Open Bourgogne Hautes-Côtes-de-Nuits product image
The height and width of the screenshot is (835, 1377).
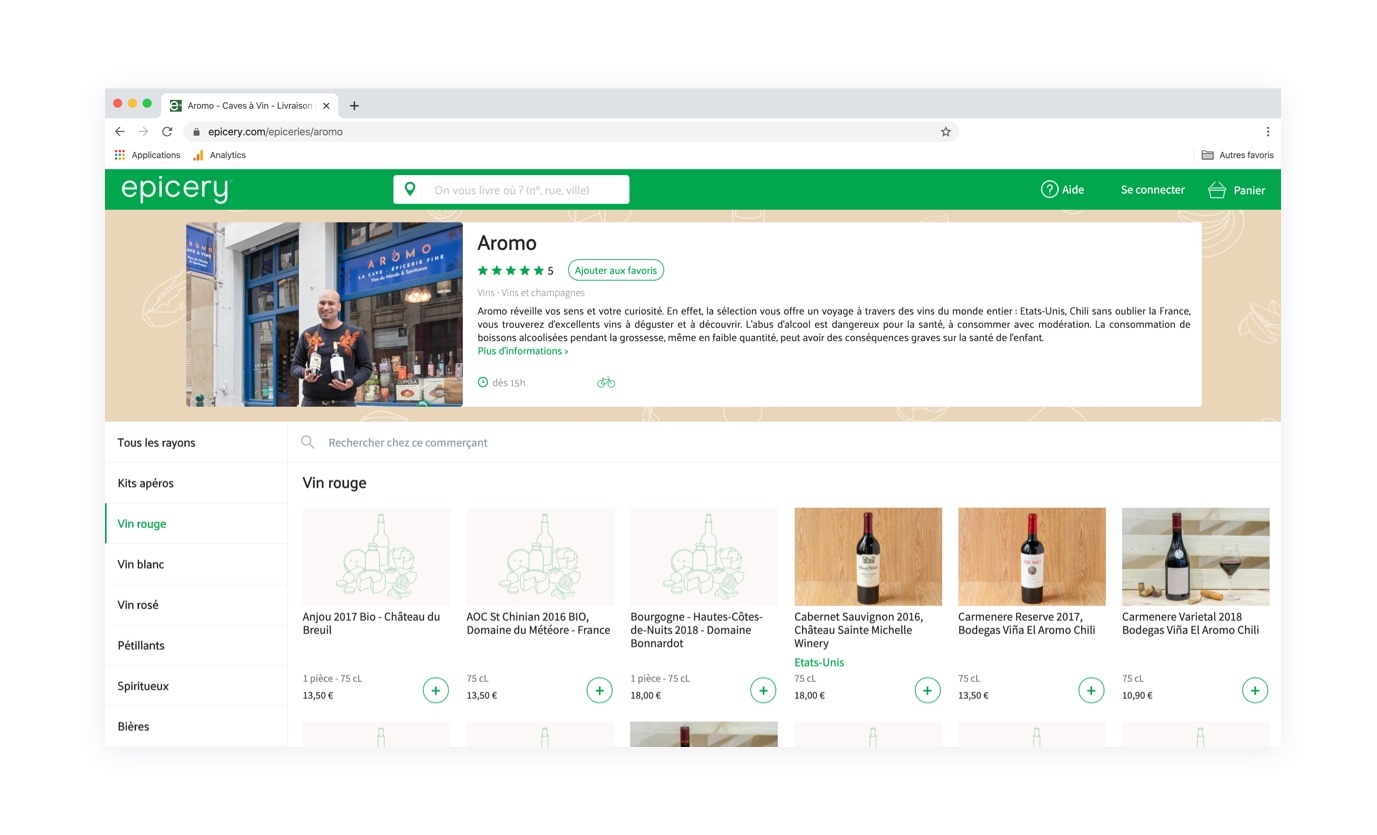(x=704, y=556)
